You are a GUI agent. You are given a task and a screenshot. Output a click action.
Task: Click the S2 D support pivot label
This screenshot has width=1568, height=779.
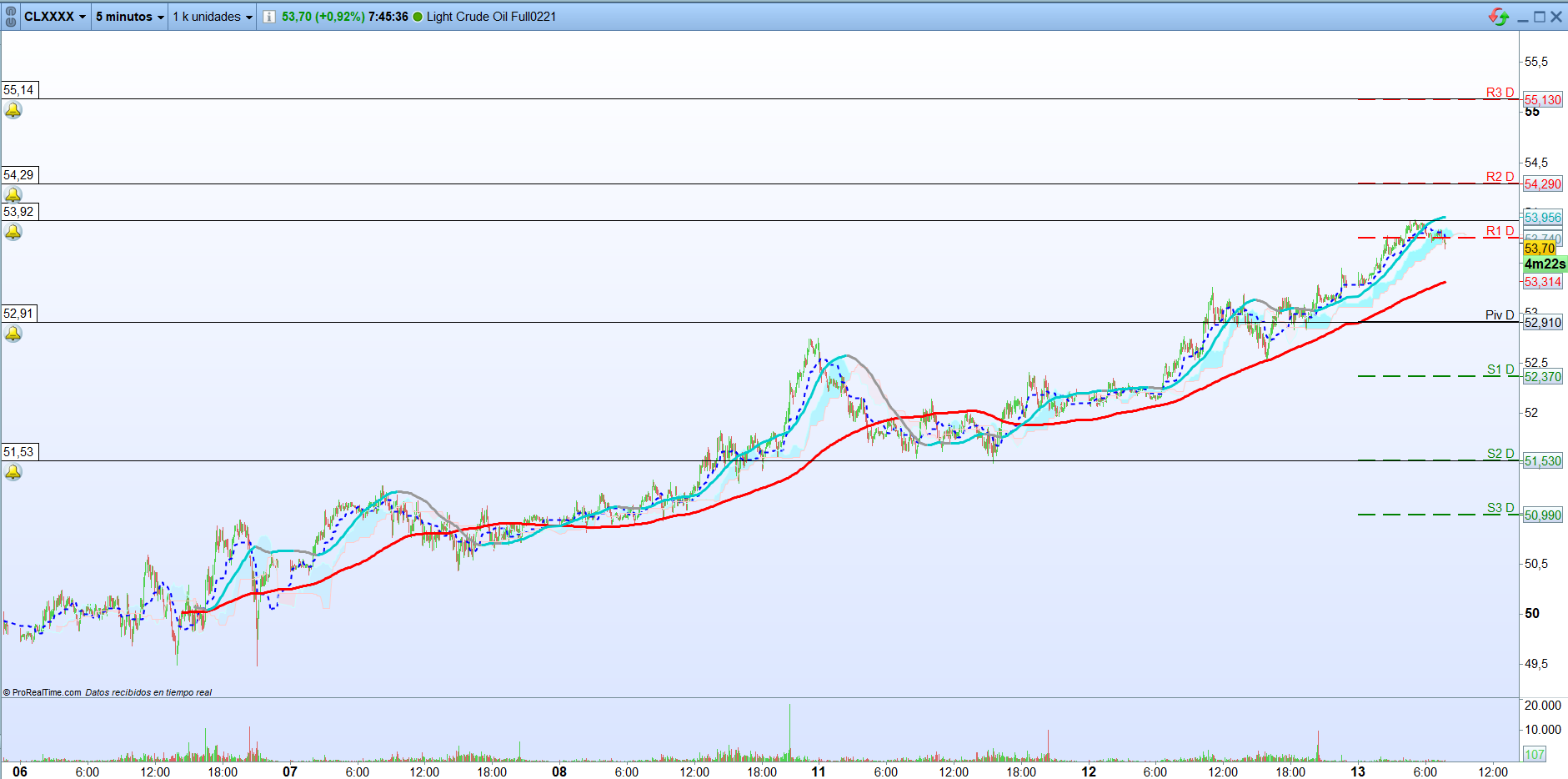tap(1500, 454)
